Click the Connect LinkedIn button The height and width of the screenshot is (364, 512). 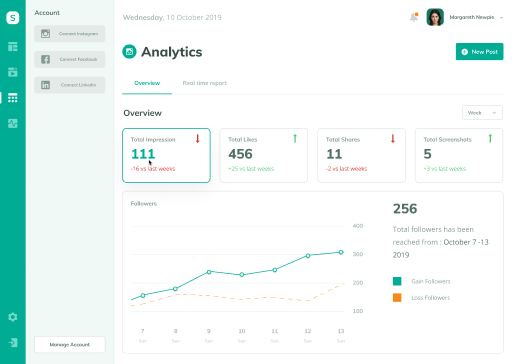pos(70,85)
